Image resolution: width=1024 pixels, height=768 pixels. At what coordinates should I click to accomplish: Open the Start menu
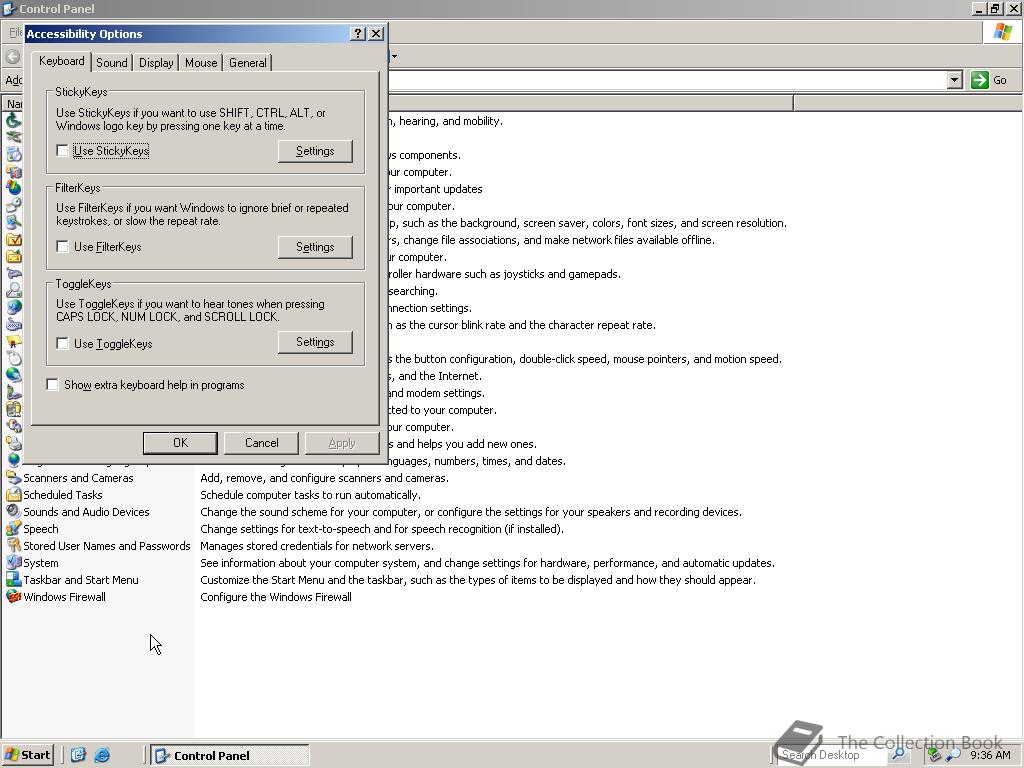tap(28, 755)
